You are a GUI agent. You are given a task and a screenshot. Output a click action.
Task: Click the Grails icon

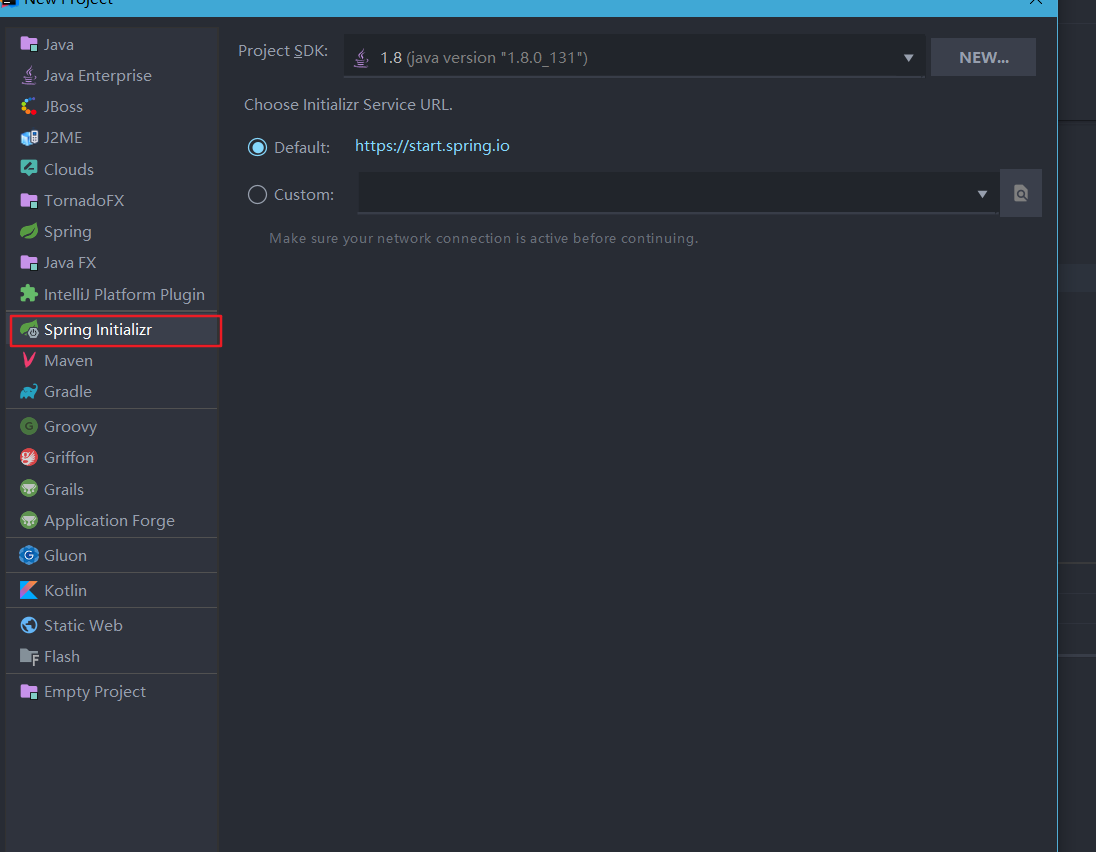tap(29, 489)
